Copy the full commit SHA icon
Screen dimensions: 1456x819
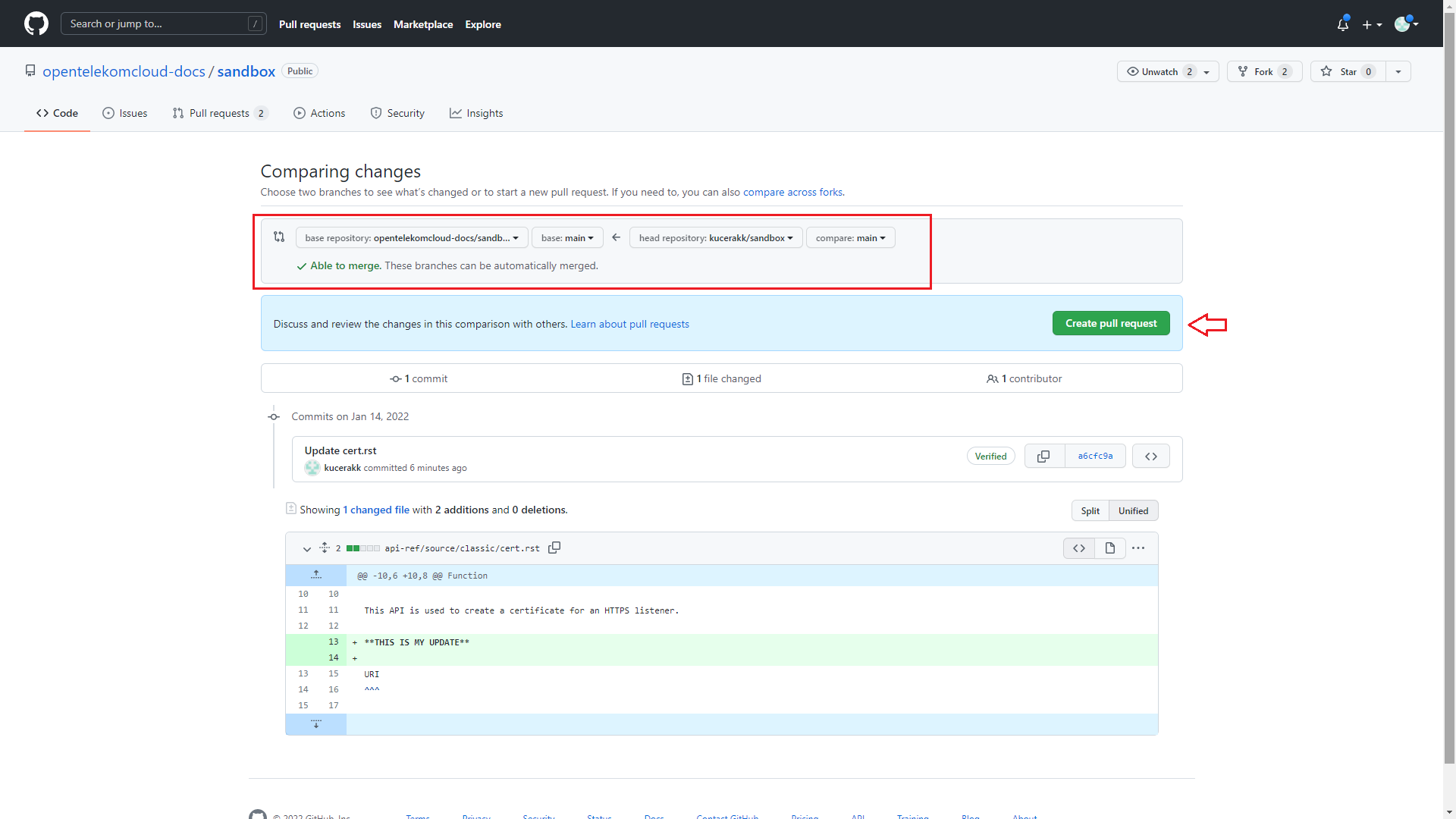[1044, 457]
